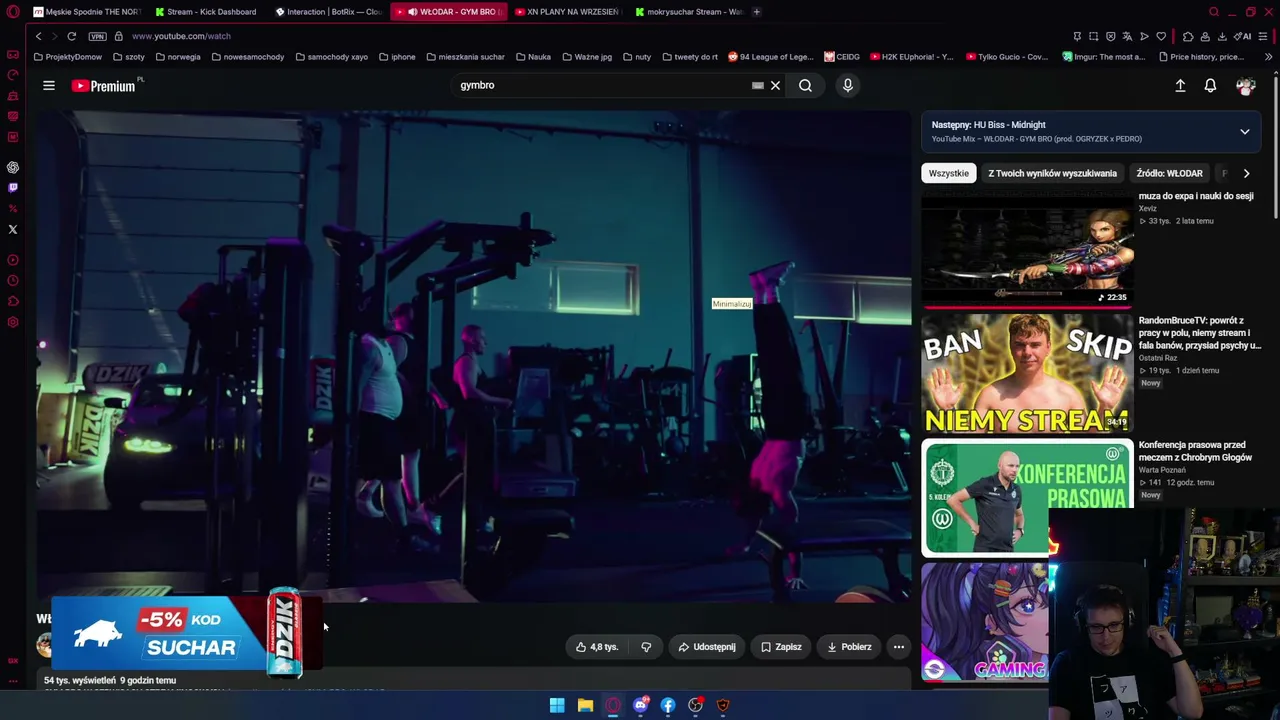Open more video actions three-dot menu
The width and height of the screenshot is (1280, 720).
pyautogui.click(x=899, y=647)
